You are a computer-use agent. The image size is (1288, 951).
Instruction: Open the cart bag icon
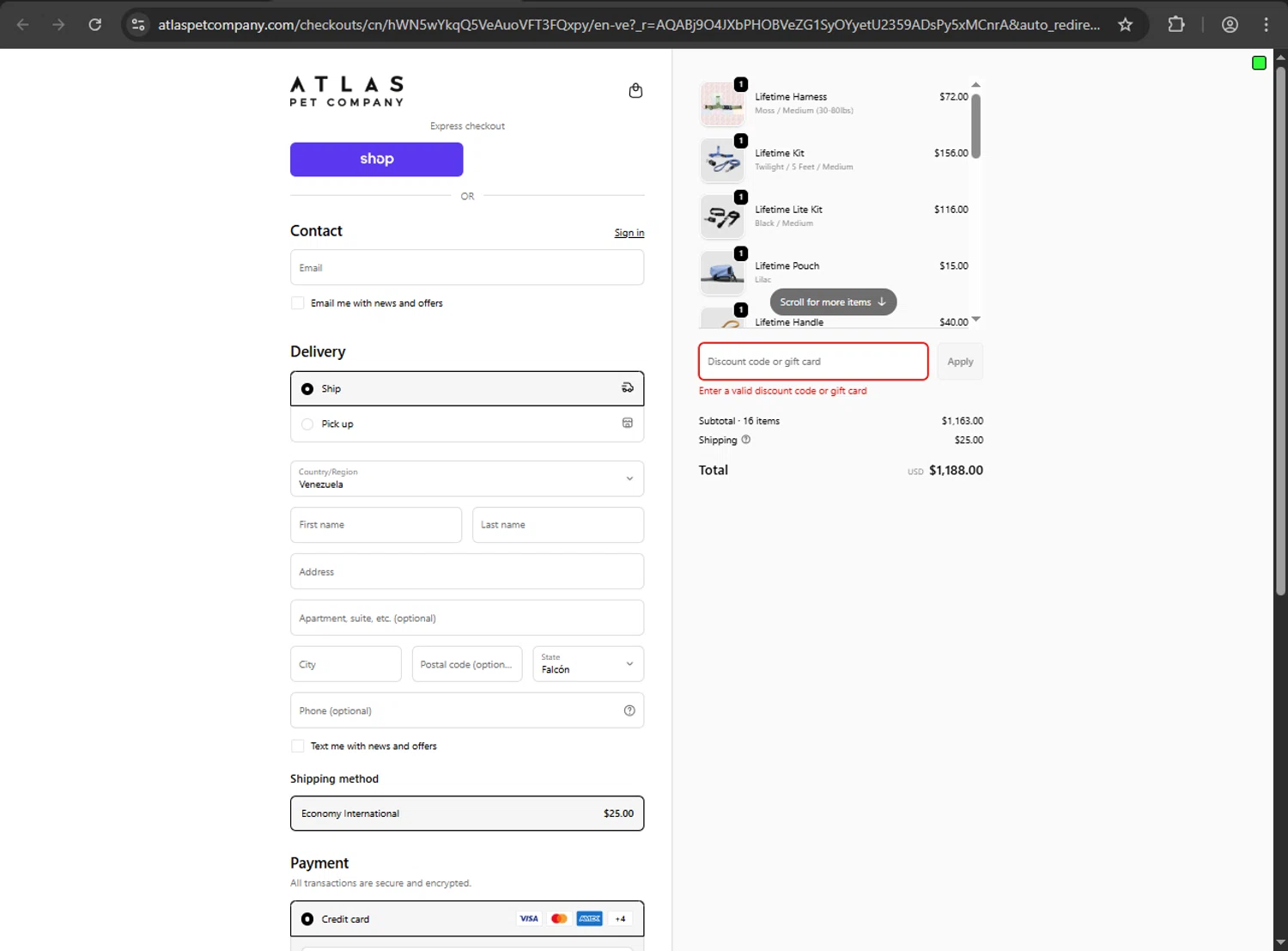click(635, 90)
